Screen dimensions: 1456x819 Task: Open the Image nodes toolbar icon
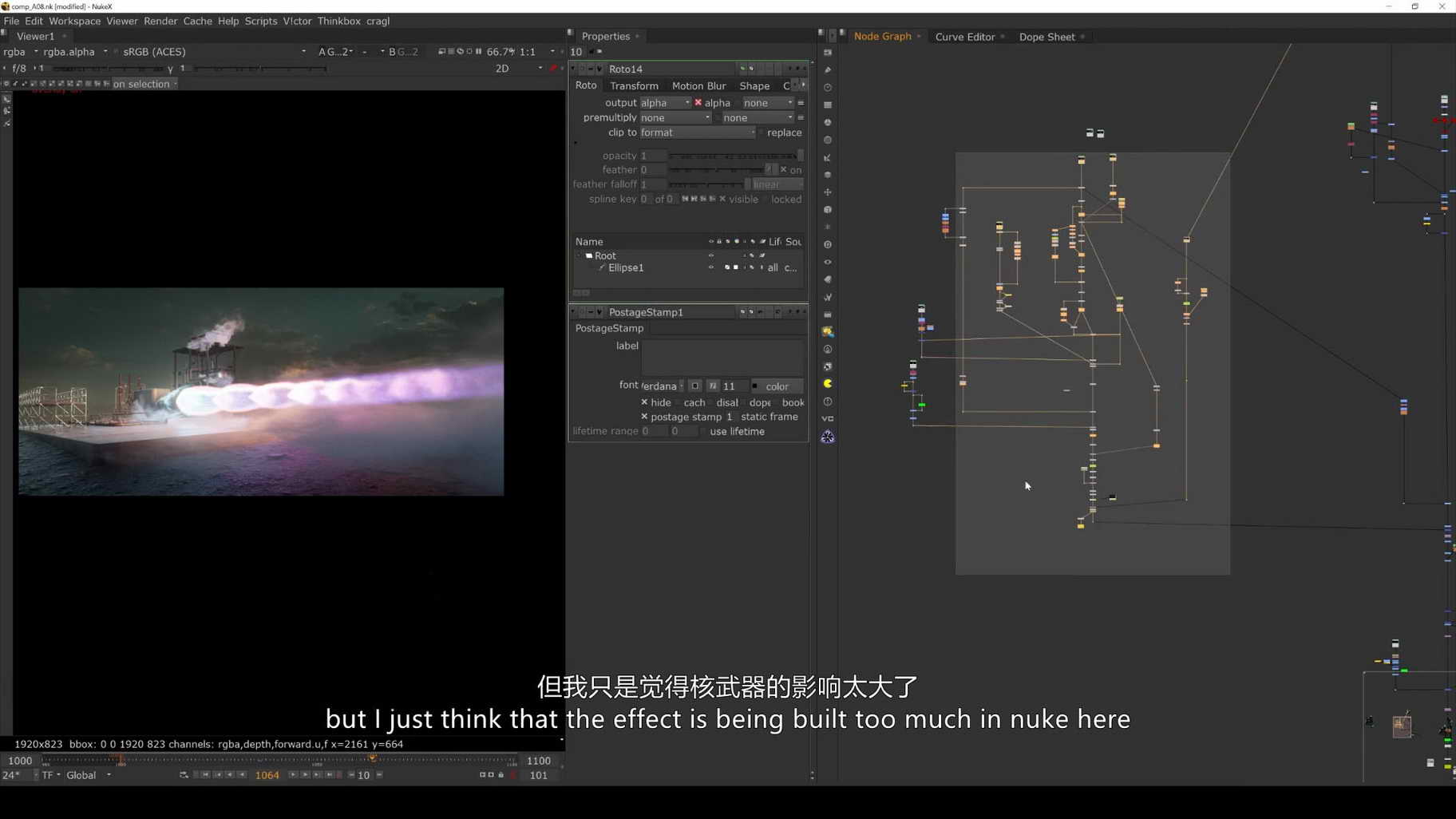[x=828, y=53]
